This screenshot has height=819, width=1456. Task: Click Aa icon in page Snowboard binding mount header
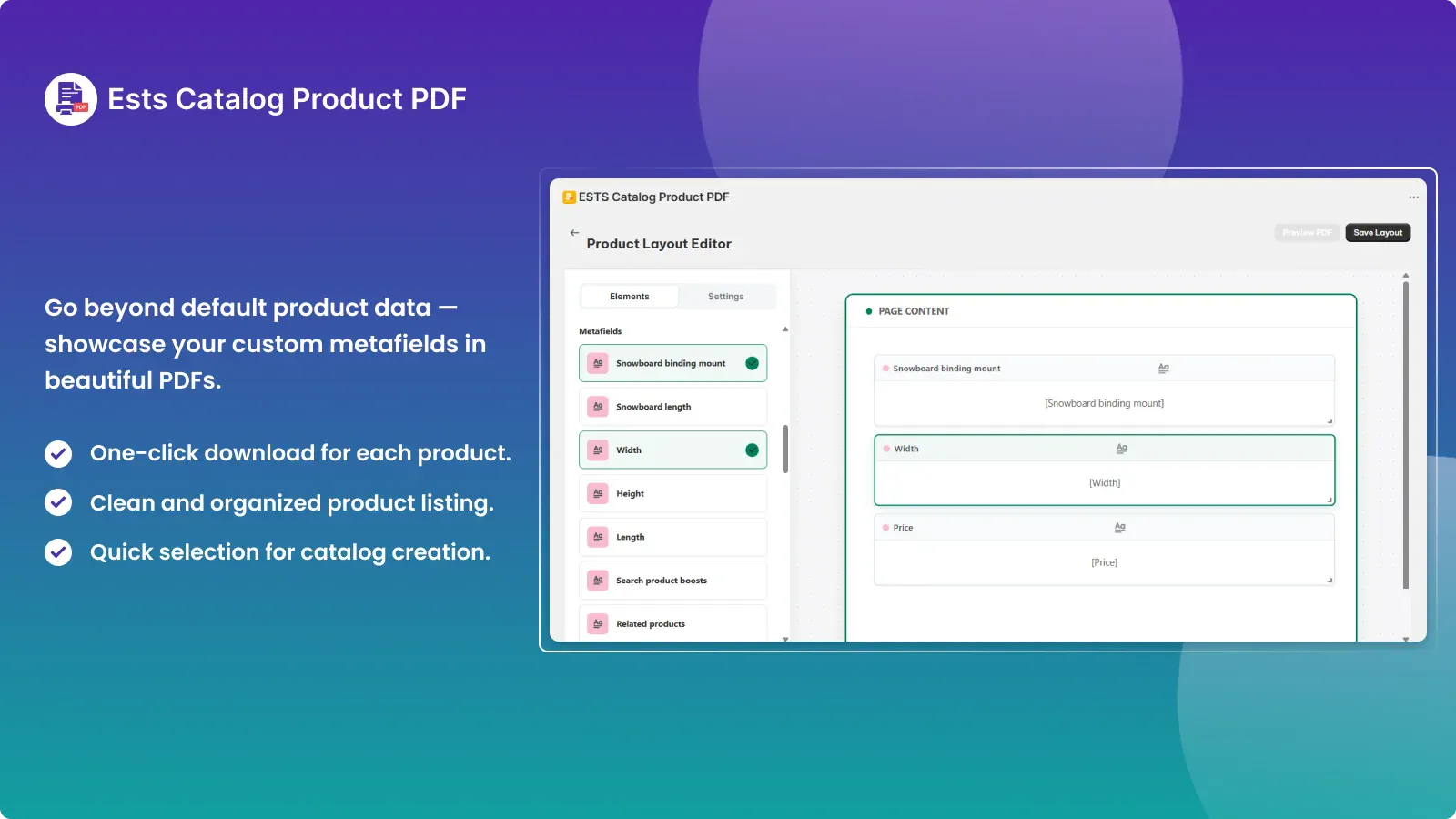pyautogui.click(x=1163, y=368)
